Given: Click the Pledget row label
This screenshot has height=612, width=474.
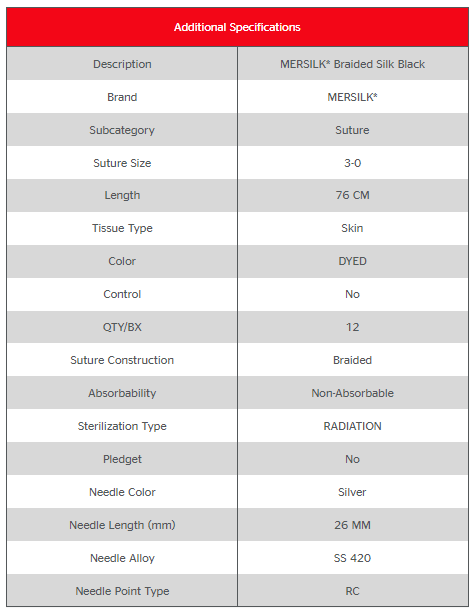Looking at the screenshot, I should tap(122, 459).
